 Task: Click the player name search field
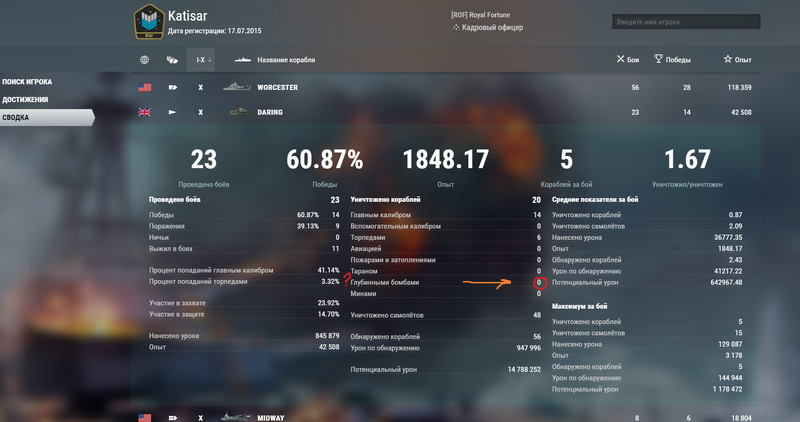point(686,22)
